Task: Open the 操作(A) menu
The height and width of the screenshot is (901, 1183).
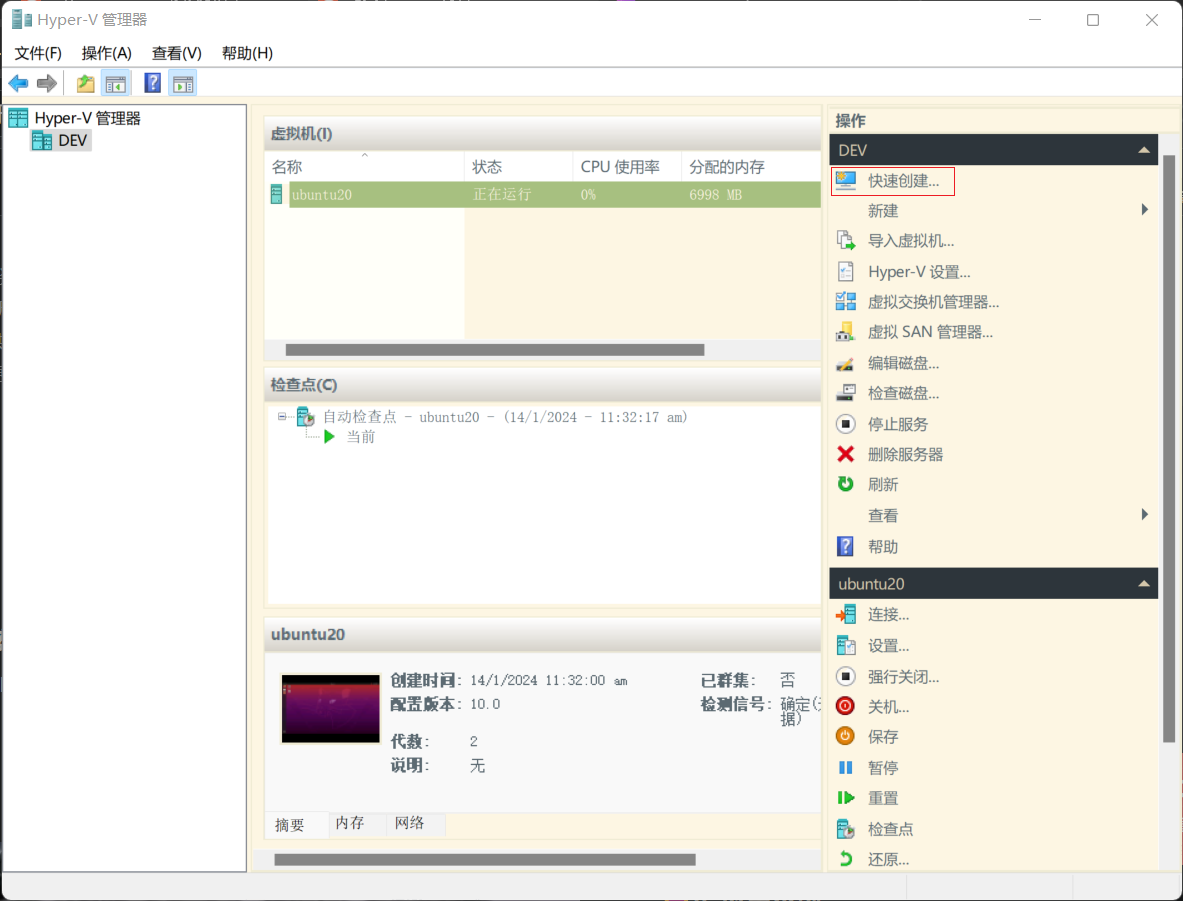Action: pyautogui.click(x=106, y=53)
